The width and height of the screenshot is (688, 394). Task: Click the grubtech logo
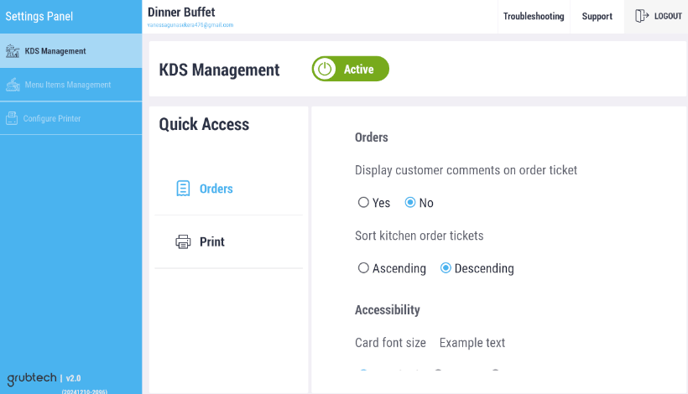(32, 378)
